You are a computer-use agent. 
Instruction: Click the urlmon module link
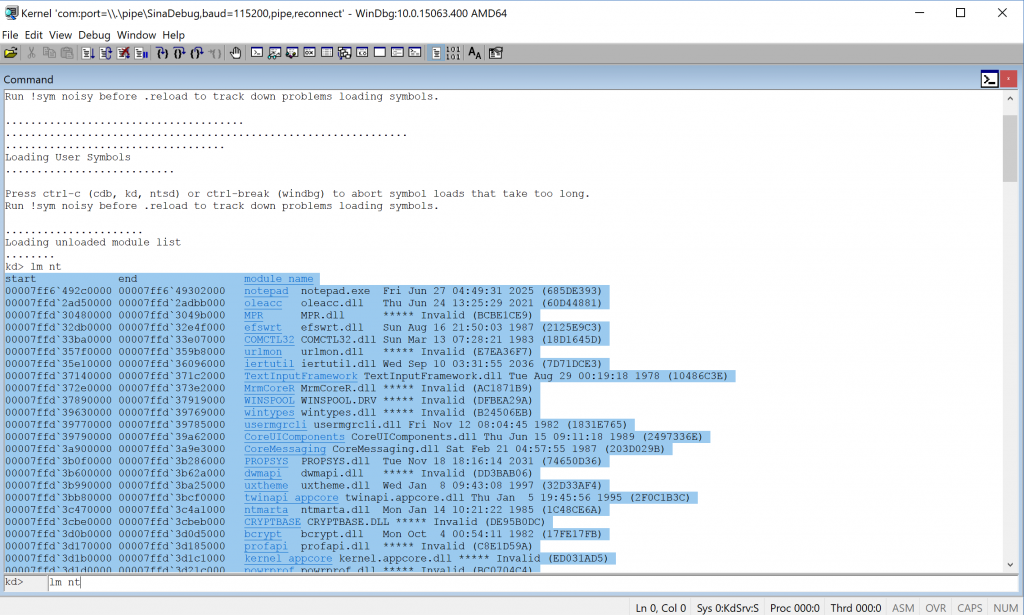coord(263,352)
